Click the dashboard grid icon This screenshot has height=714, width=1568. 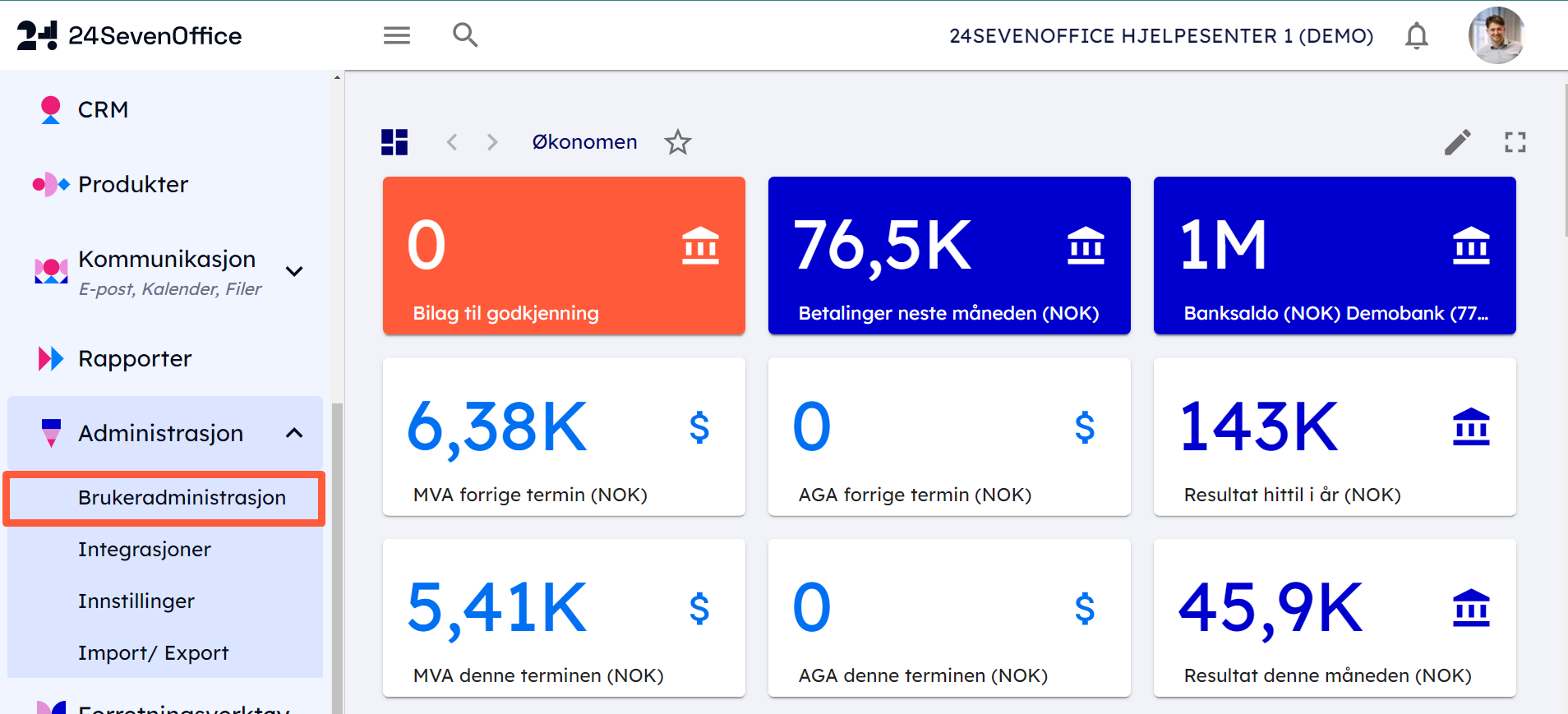(x=394, y=142)
